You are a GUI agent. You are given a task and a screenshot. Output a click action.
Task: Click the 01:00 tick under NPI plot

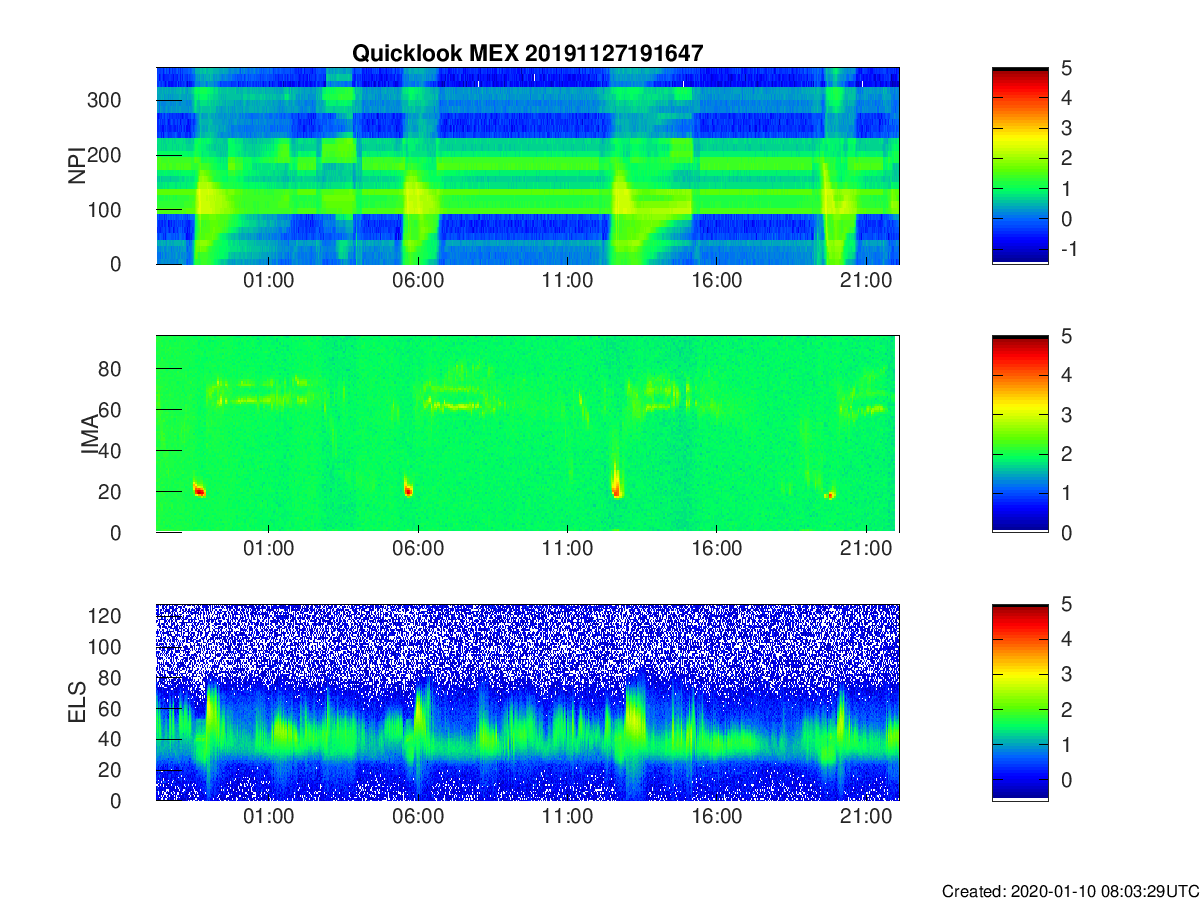pos(268,282)
